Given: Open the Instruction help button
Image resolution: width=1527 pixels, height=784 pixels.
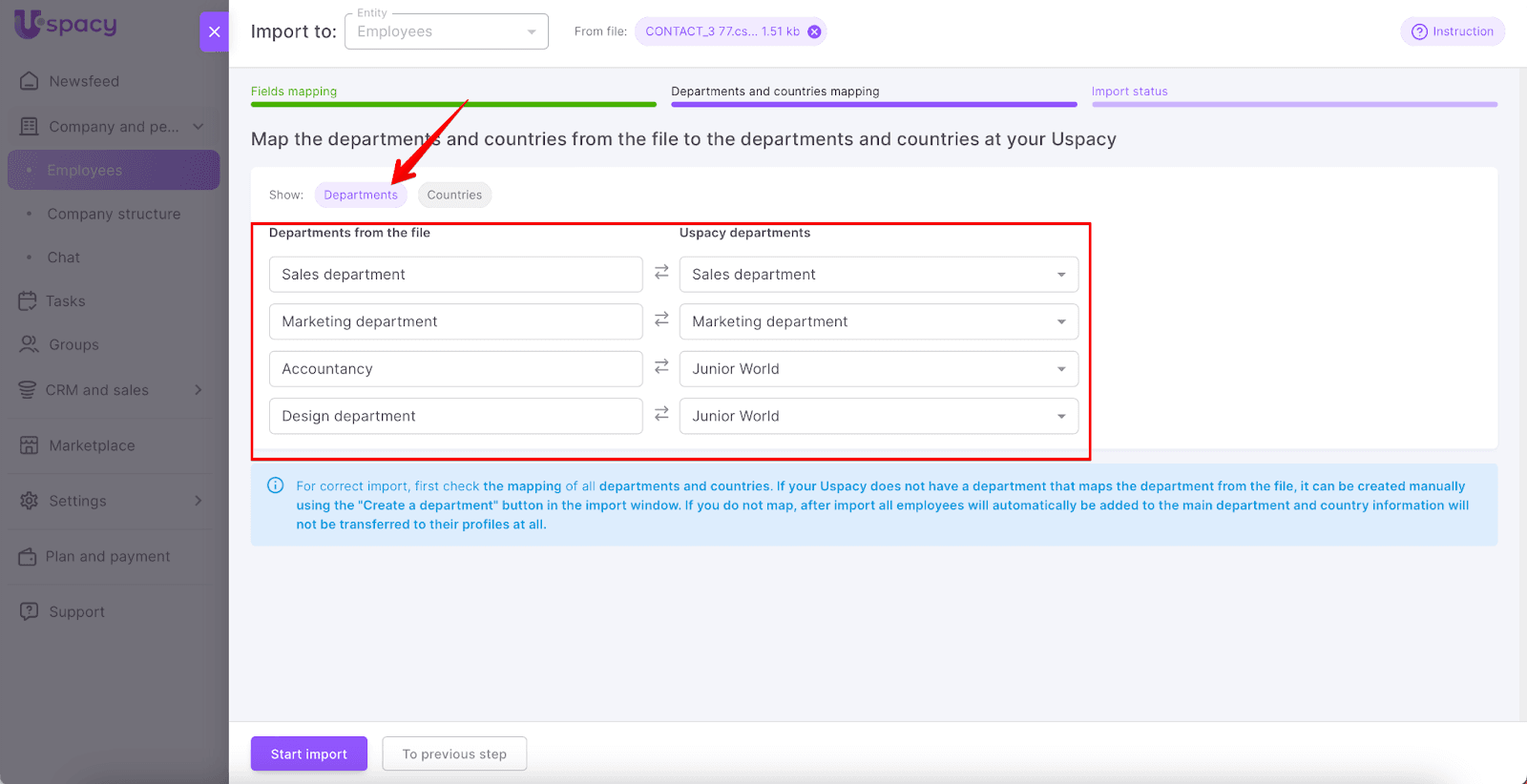Looking at the screenshot, I should click(x=1453, y=31).
